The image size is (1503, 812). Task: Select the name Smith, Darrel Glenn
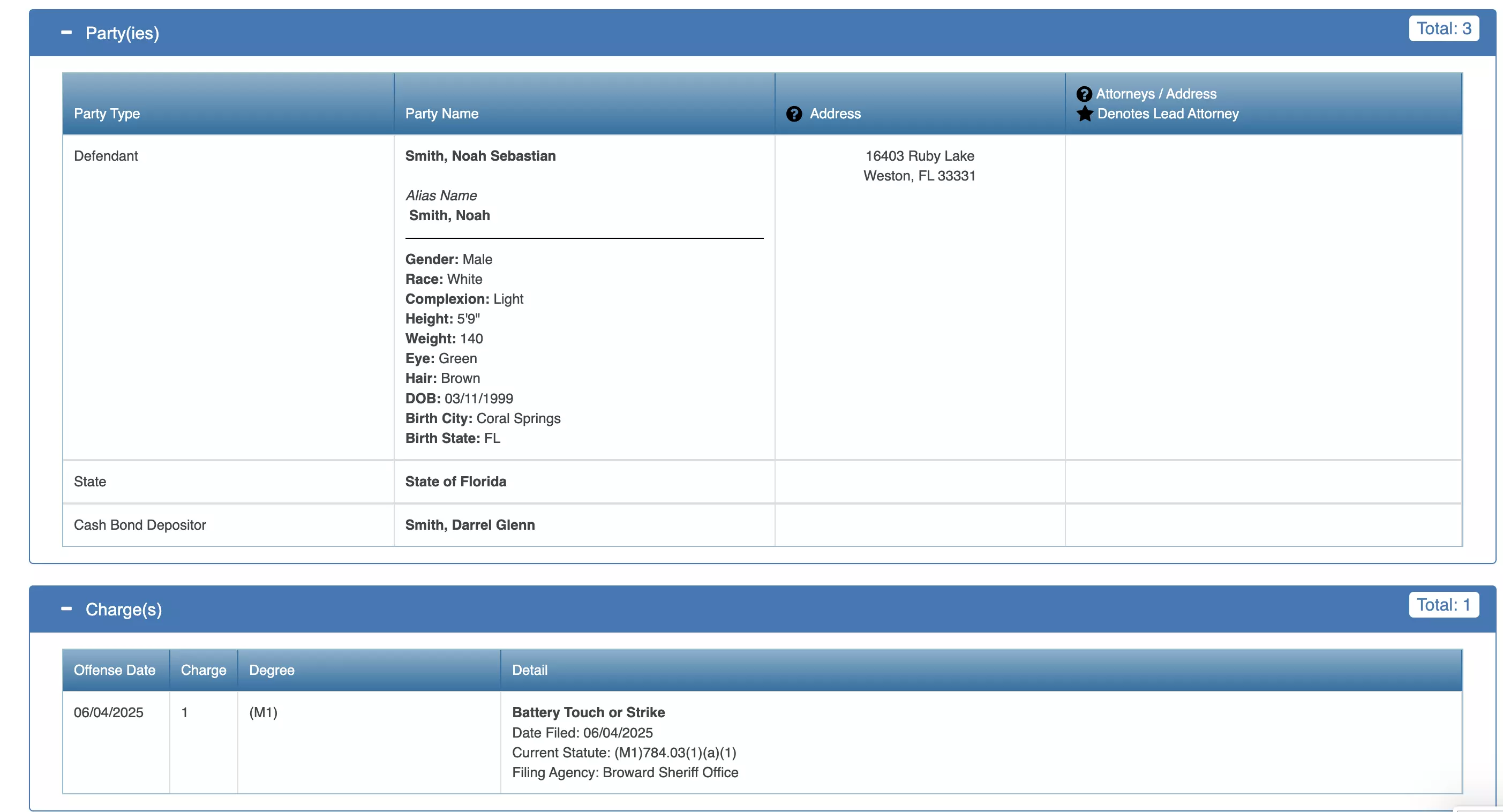[470, 524]
